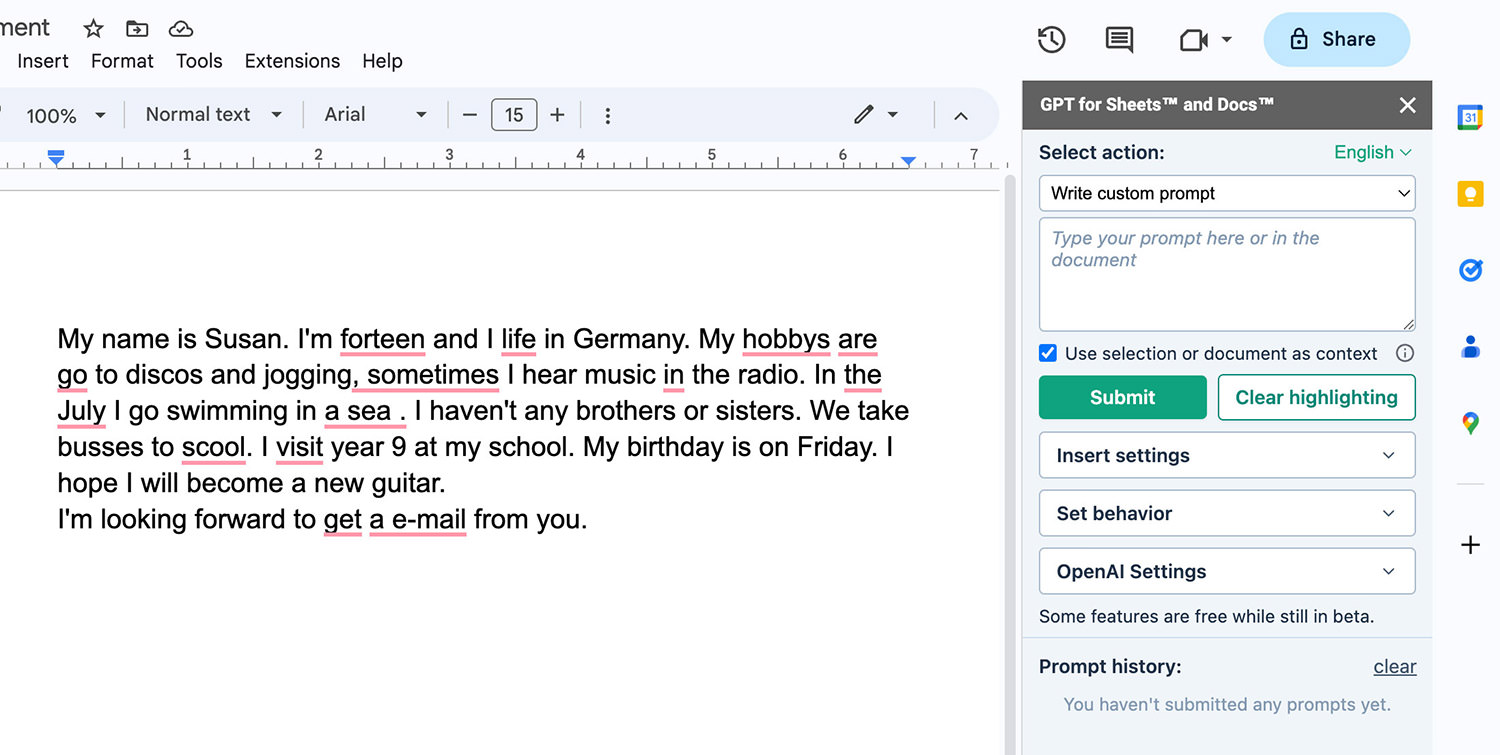This screenshot has width=1500, height=755.
Task: Click the underlined word "visit"
Action: point(299,447)
